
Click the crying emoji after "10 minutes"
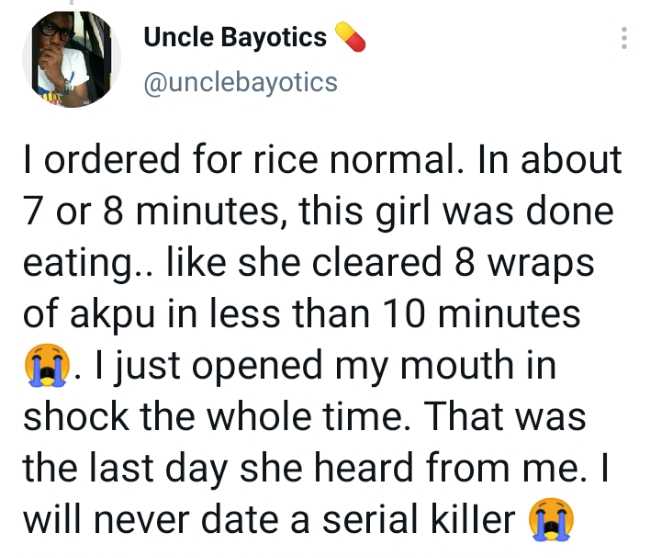click(x=40, y=367)
